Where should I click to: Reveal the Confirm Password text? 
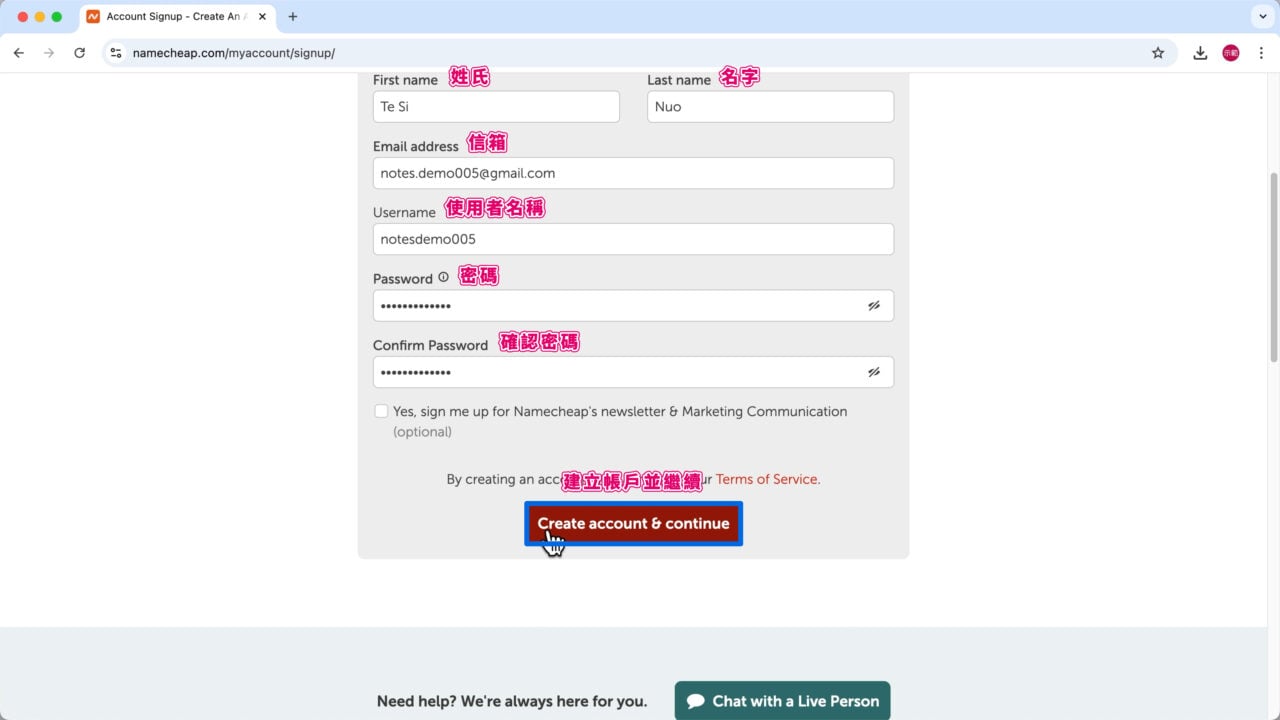pos(874,371)
